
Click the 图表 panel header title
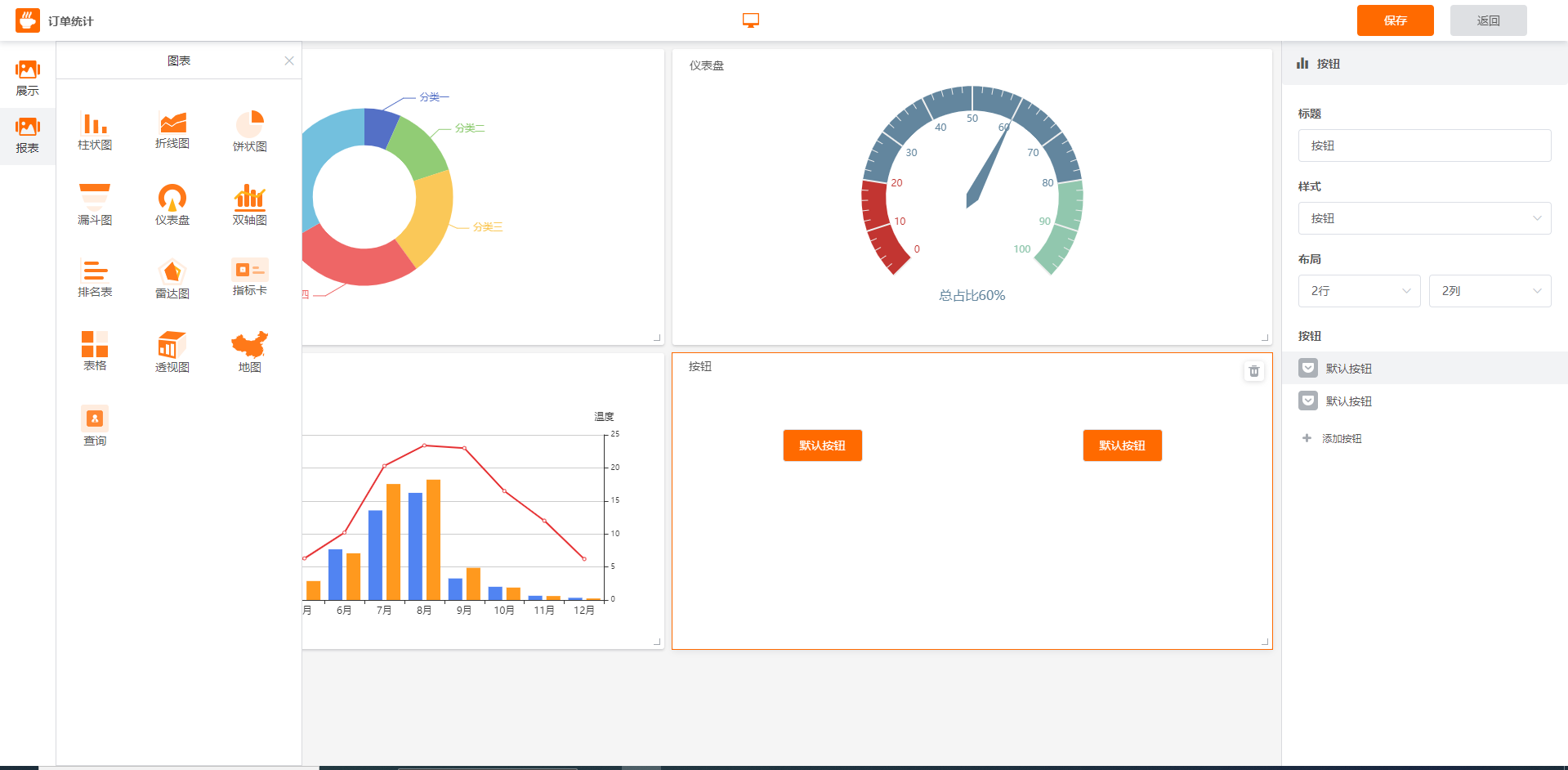(179, 60)
